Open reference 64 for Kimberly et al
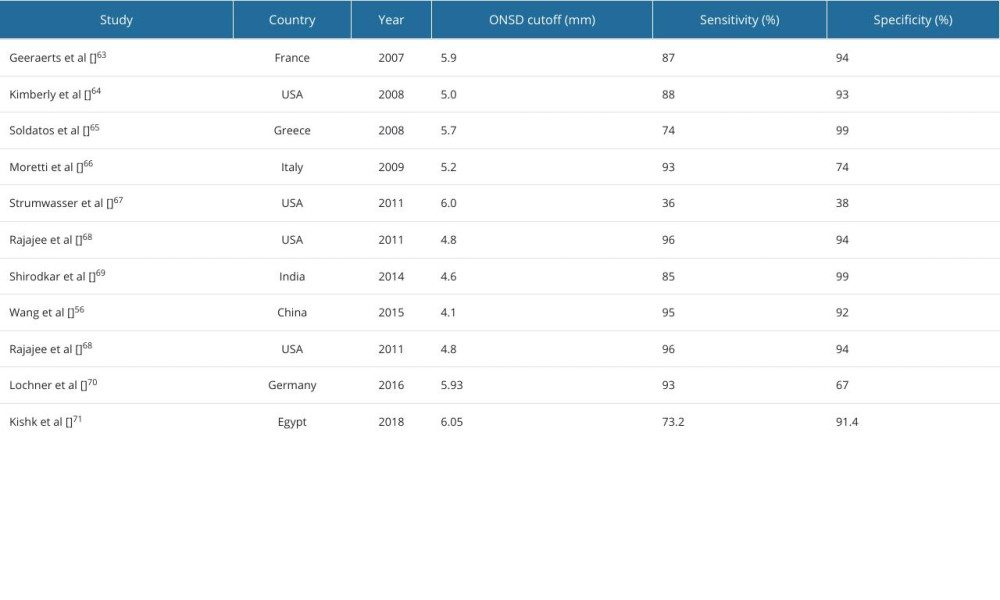The width and height of the screenshot is (1000, 600). tap(96, 91)
